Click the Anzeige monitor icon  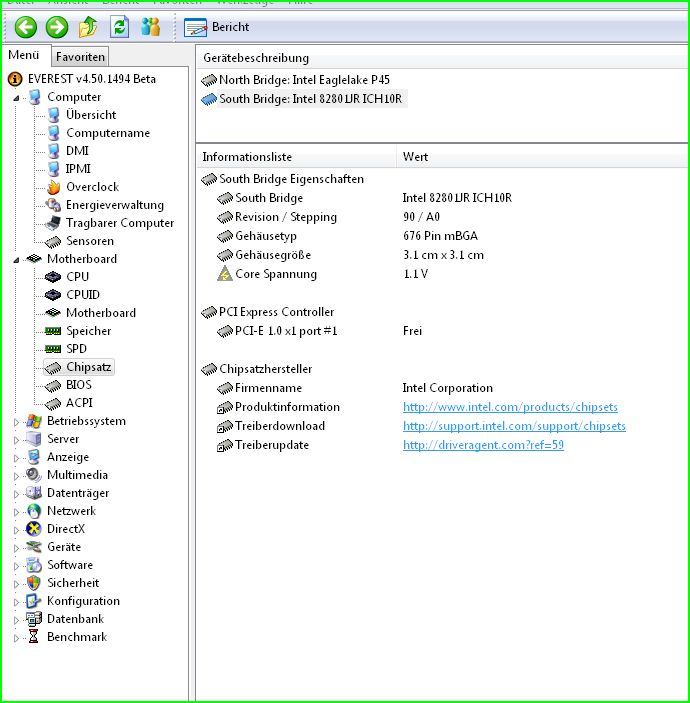click(34, 457)
